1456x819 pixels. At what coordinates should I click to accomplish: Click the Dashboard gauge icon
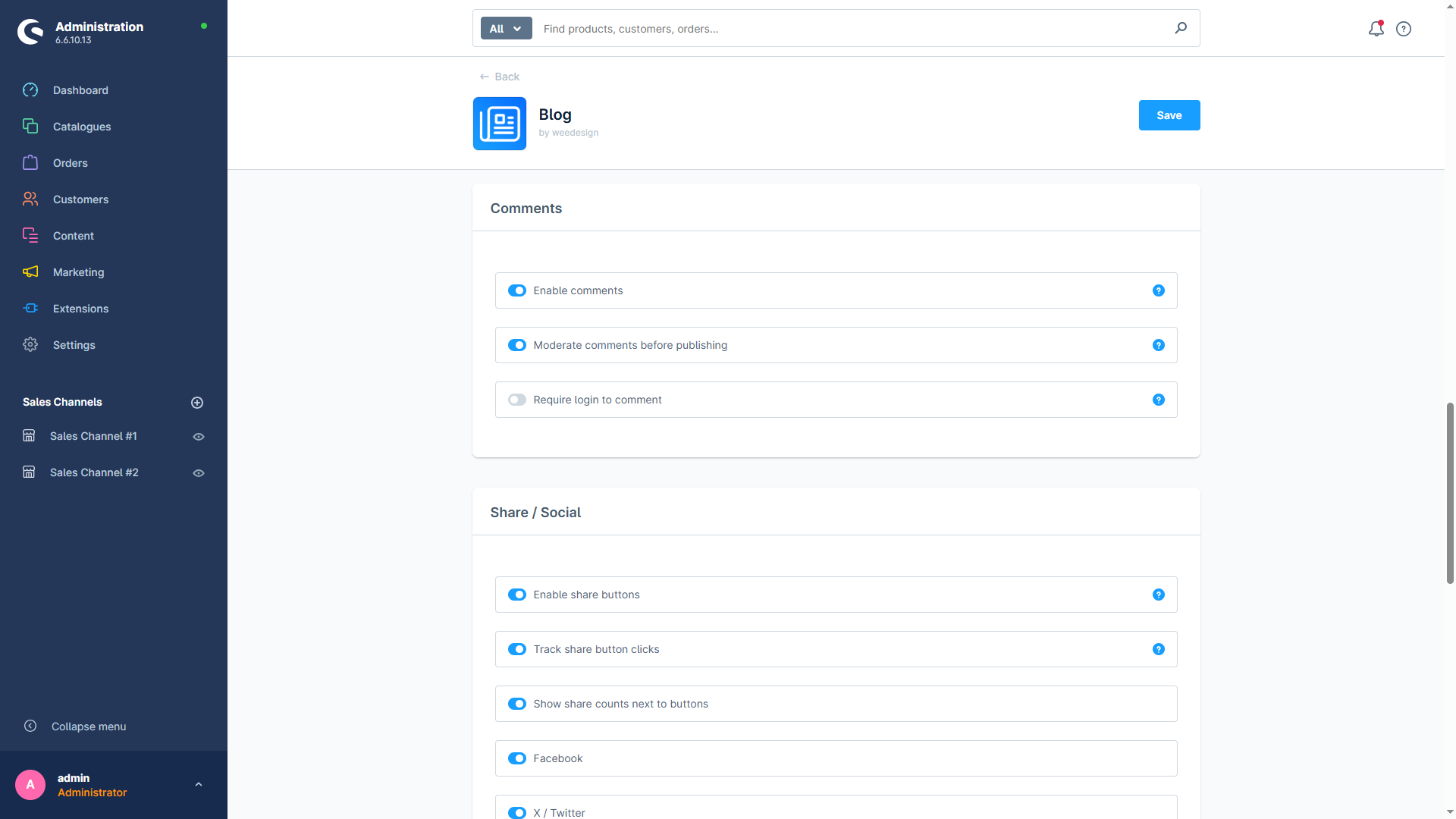pos(30,90)
